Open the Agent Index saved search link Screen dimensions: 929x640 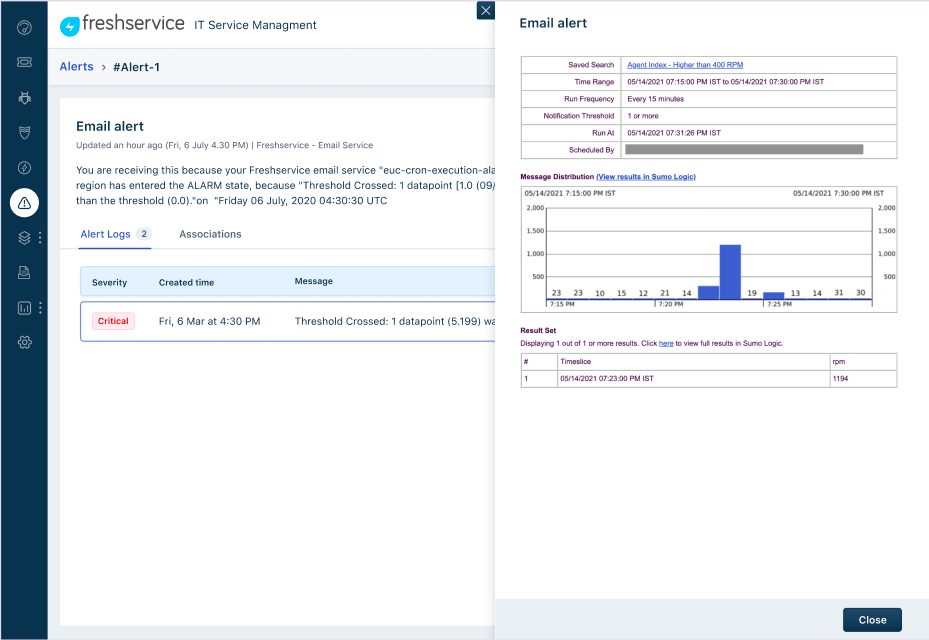pyautogui.click(x=685, y=65)
